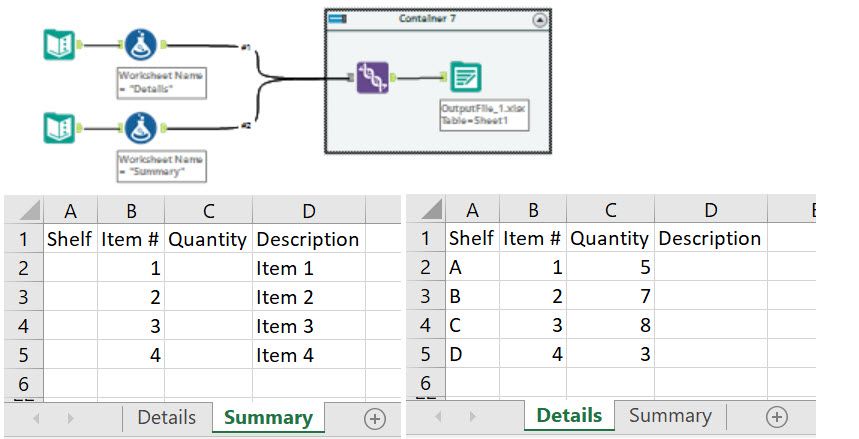Click the next-sheet arrow left of the inactive Details tab
The height and width of the screenshot is (439, 859).
pos(71,419)
